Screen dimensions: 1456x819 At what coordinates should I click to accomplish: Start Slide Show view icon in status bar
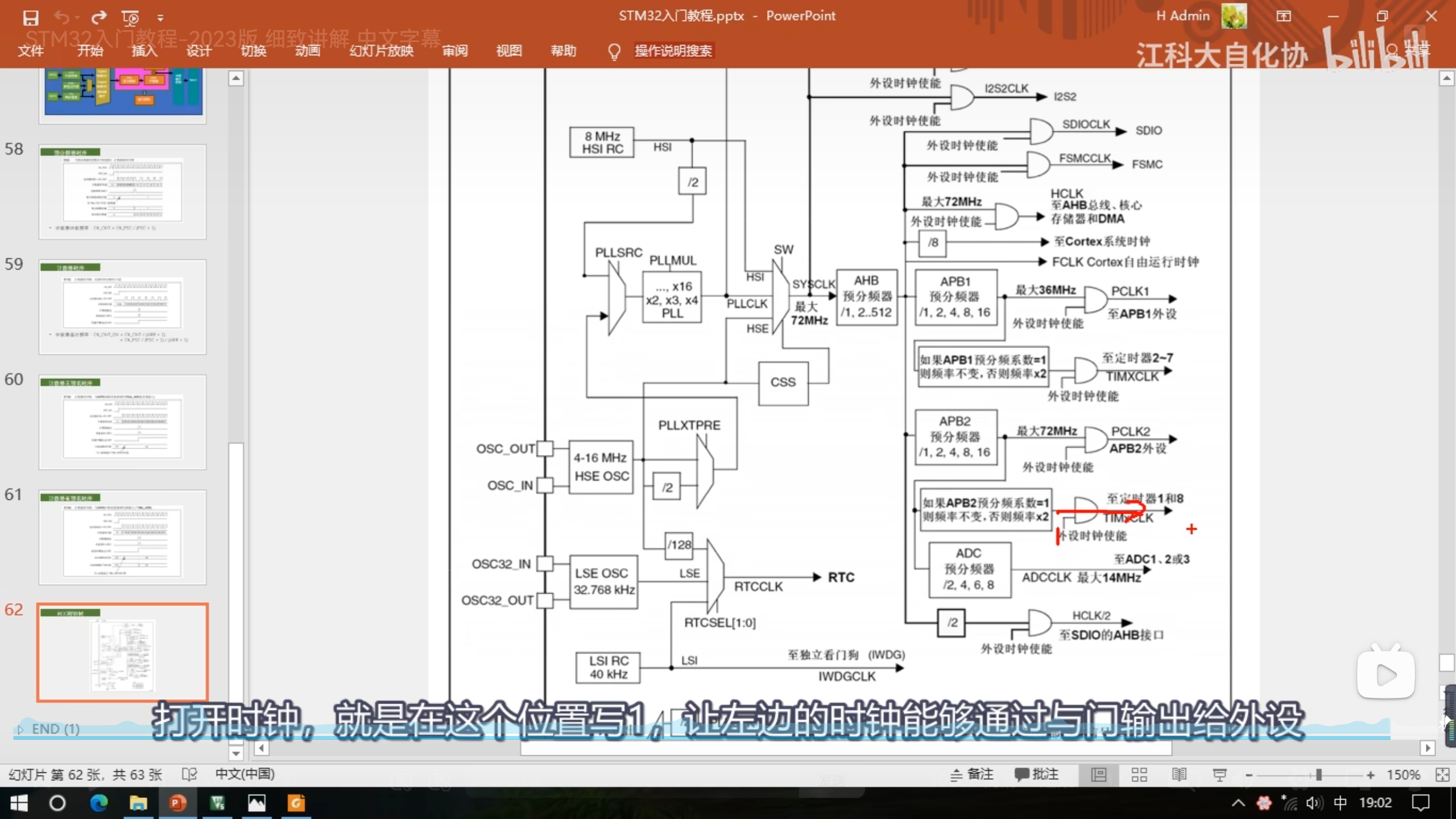coord(1219,775)
